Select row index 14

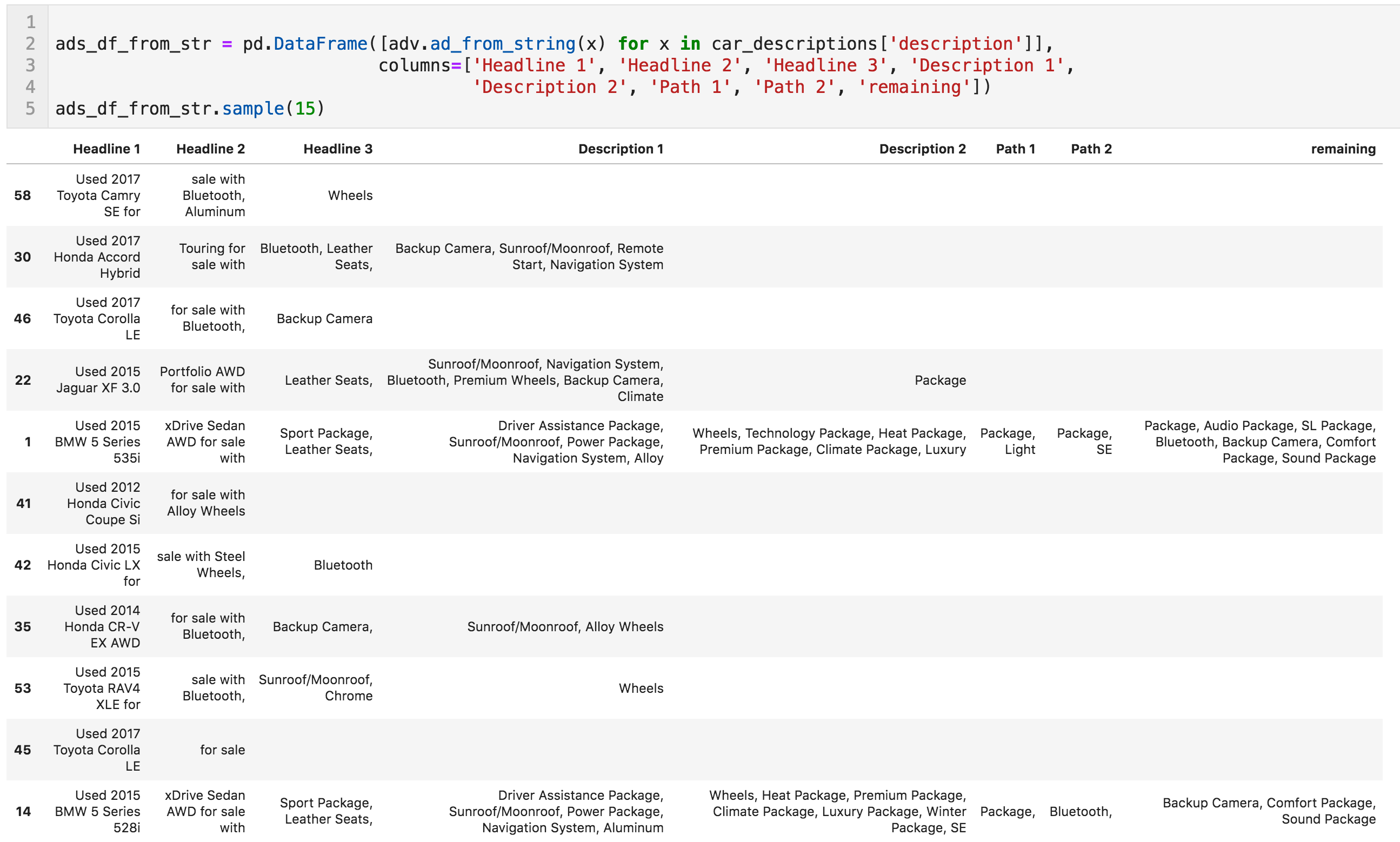click(x=23, y=811)
